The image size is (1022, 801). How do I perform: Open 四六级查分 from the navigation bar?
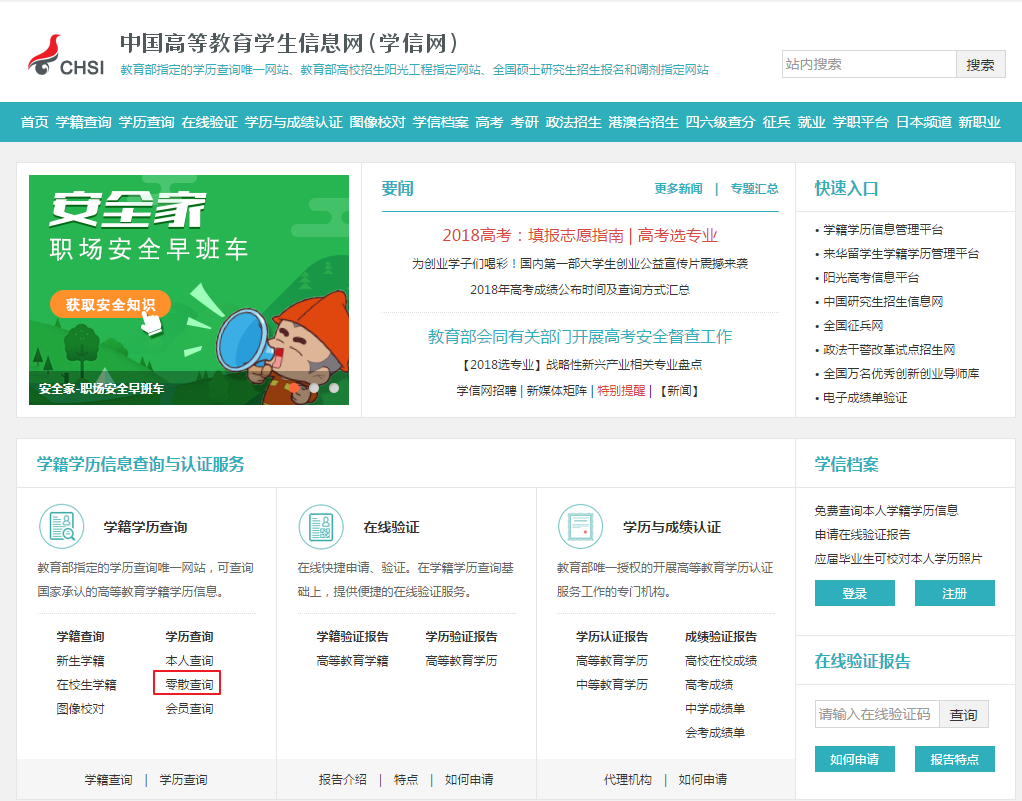click(720, 122)
